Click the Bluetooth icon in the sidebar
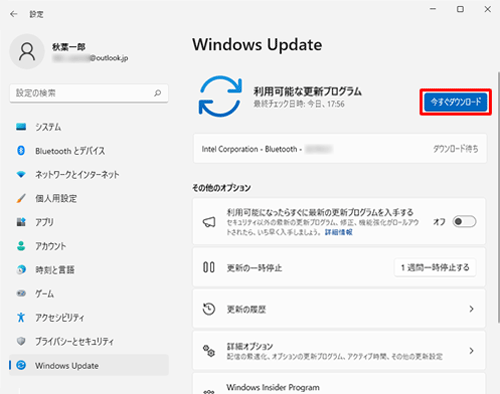 (21, 151)
